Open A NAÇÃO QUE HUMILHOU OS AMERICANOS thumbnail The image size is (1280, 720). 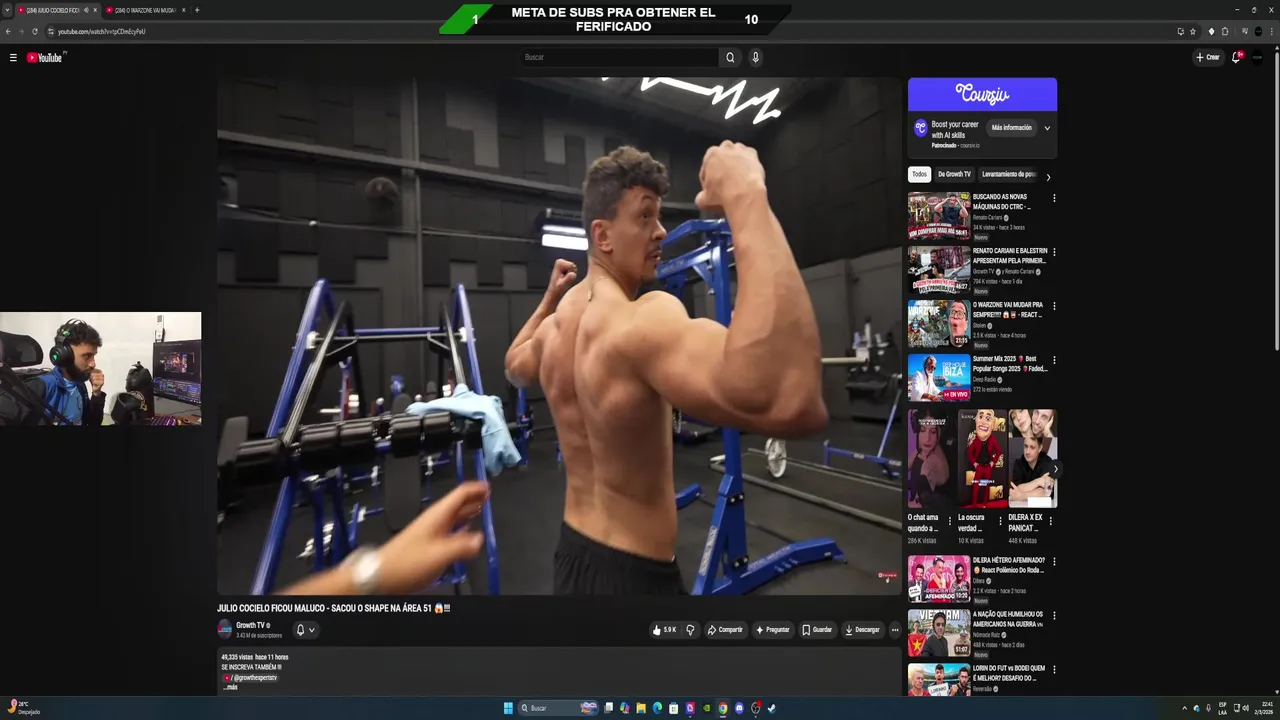pyautogui.click(x=939, y=634)
